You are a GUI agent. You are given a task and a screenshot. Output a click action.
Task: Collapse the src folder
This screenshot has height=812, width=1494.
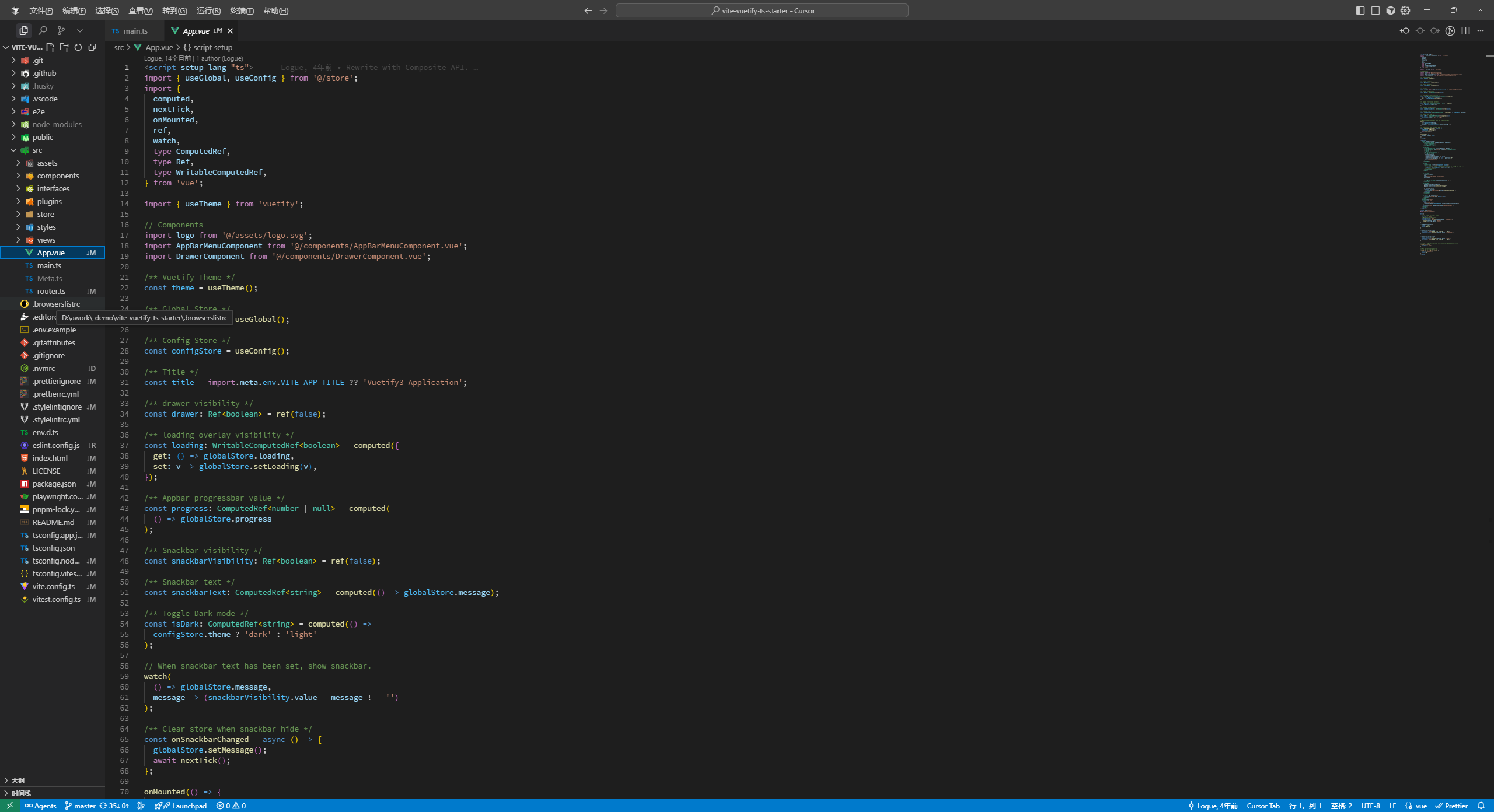click(53, 150)
